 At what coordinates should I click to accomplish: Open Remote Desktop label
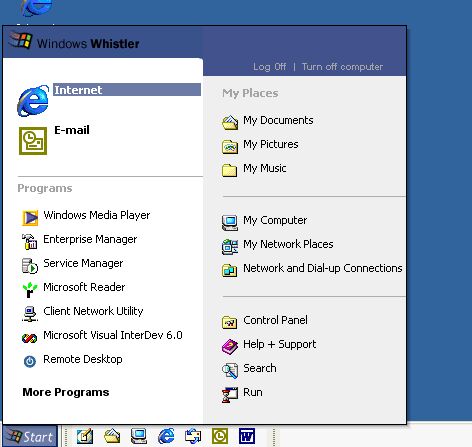[x=83, y=359]
